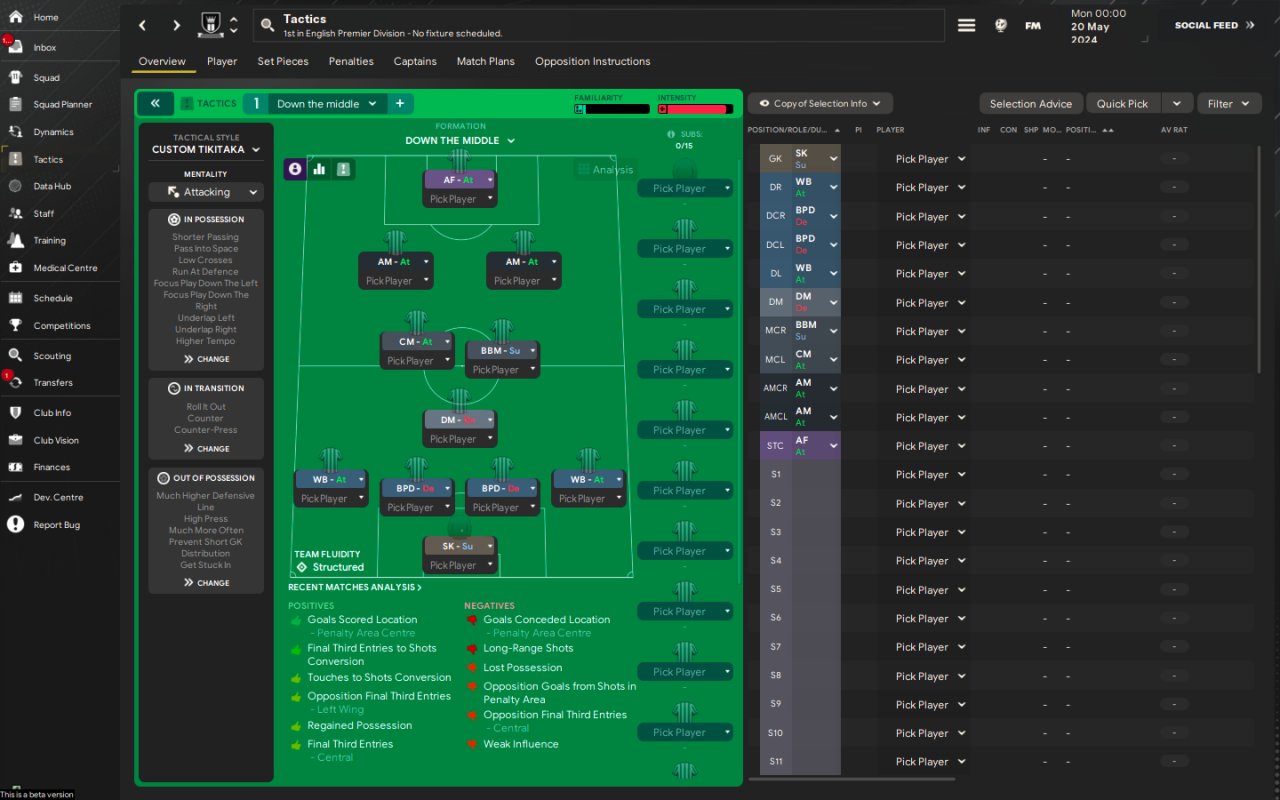Switch to Opposition Instructions tab
Screen dimensions: 1280x800
pyautogui.click(x=592, y=61)
